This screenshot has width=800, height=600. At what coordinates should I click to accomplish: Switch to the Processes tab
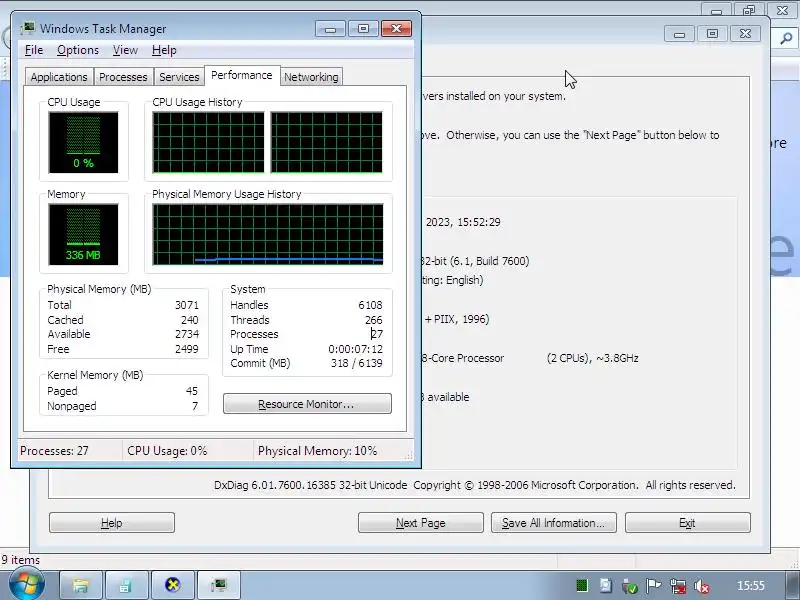click(123, 77)
